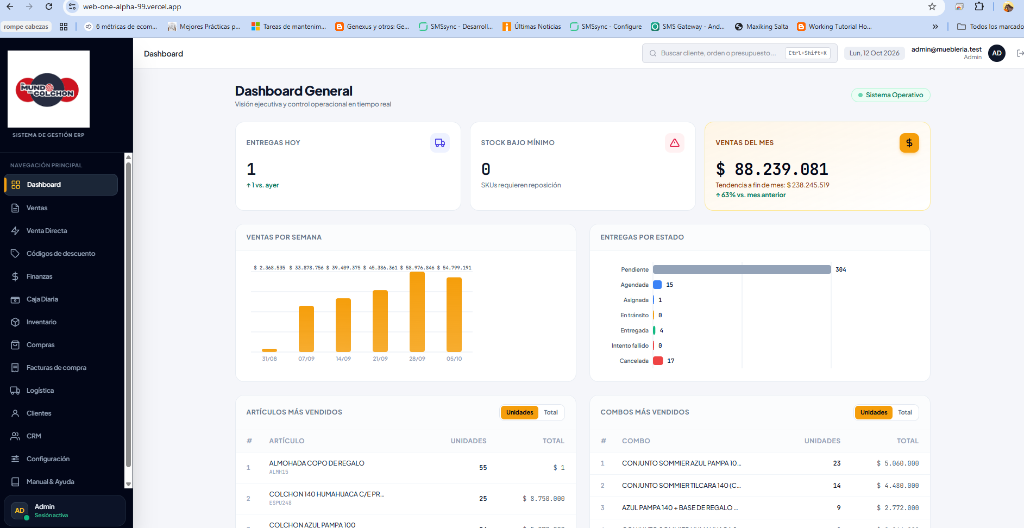
Task: Click the ALMOHADA COPO DE REGALO row
Action: [406, 467]
